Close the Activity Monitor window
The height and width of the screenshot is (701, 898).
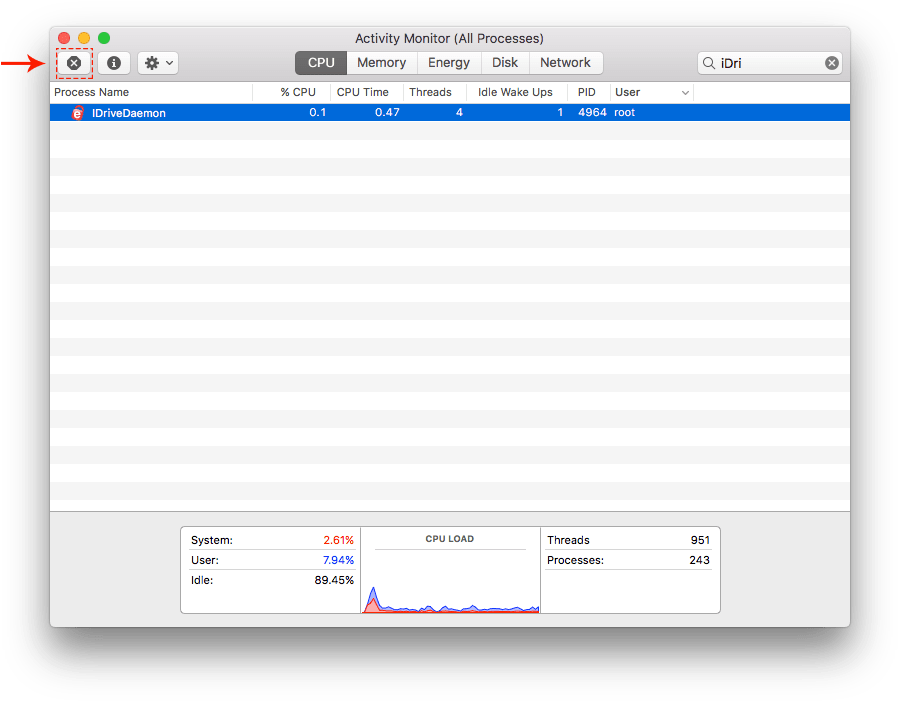64,38
